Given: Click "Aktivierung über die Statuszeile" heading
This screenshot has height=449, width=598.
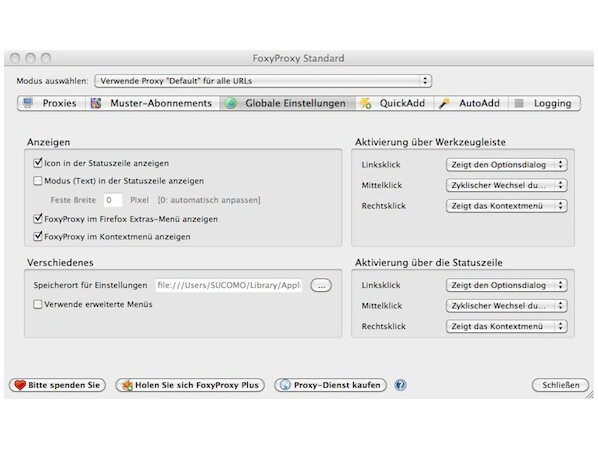Looking at the screenshot, I should point(429,263).
